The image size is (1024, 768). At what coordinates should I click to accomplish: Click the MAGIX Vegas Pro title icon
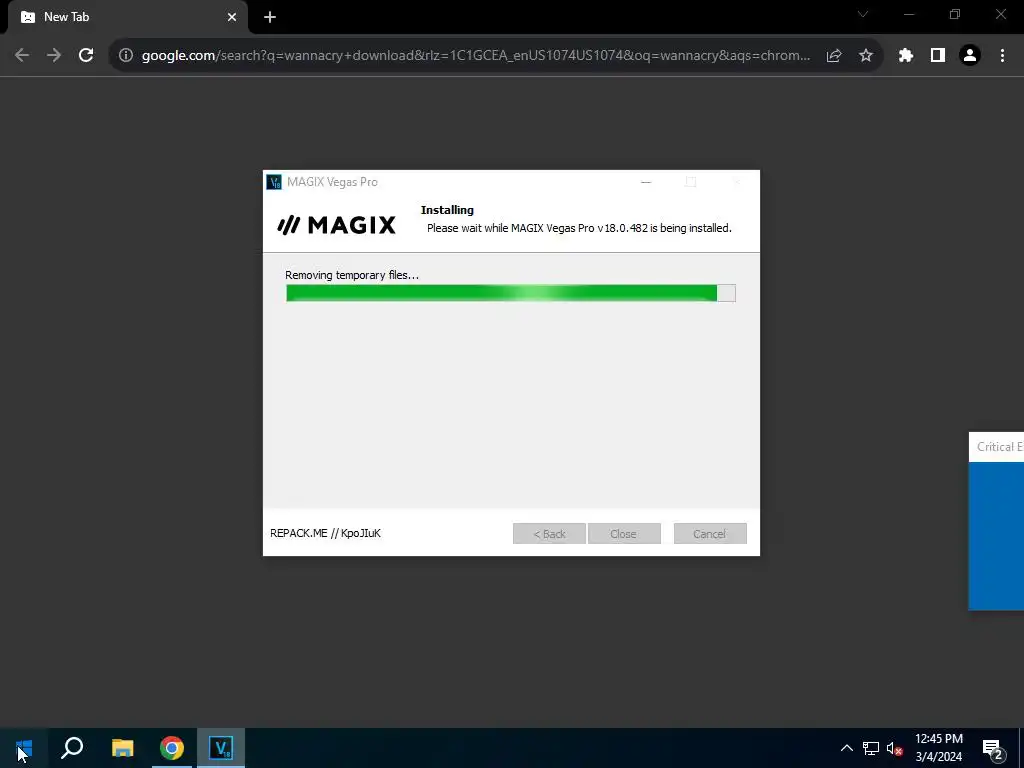tap(274, 182)
